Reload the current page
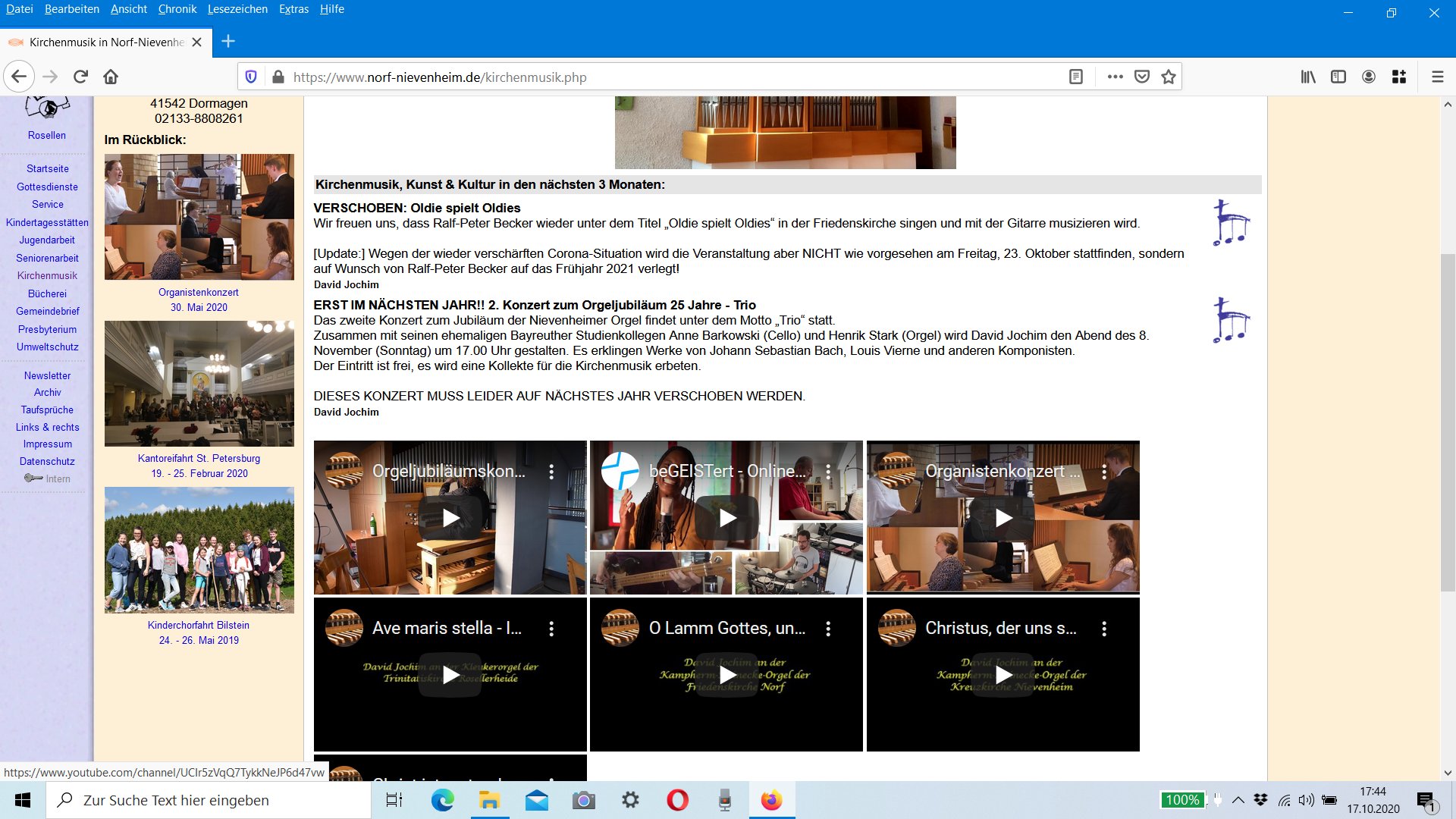Image resolution: width=1456 pixels, height=819 pixels. [x=80, y=77]
